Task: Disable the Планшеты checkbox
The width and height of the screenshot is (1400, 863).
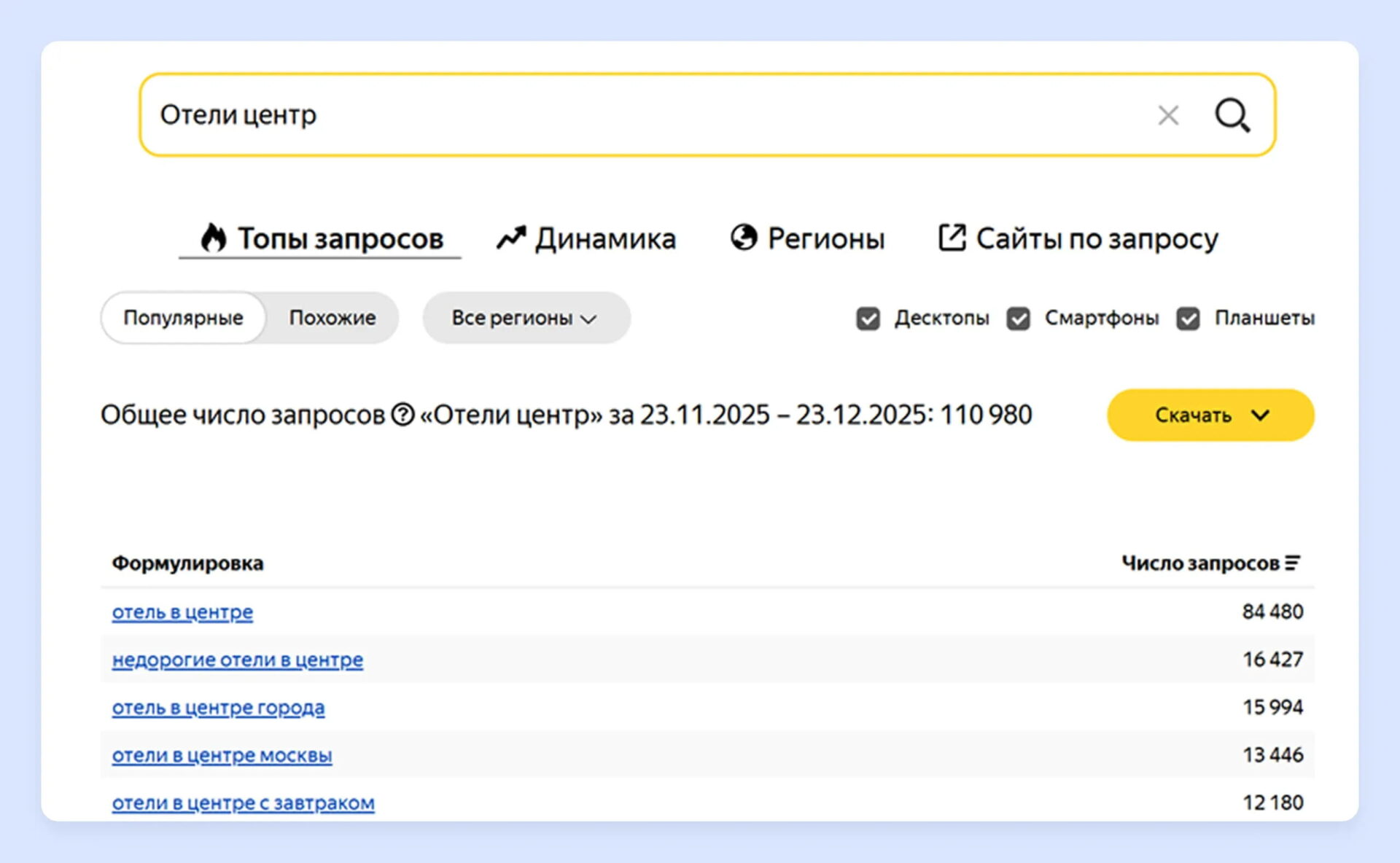Action: click(1188, 319)
